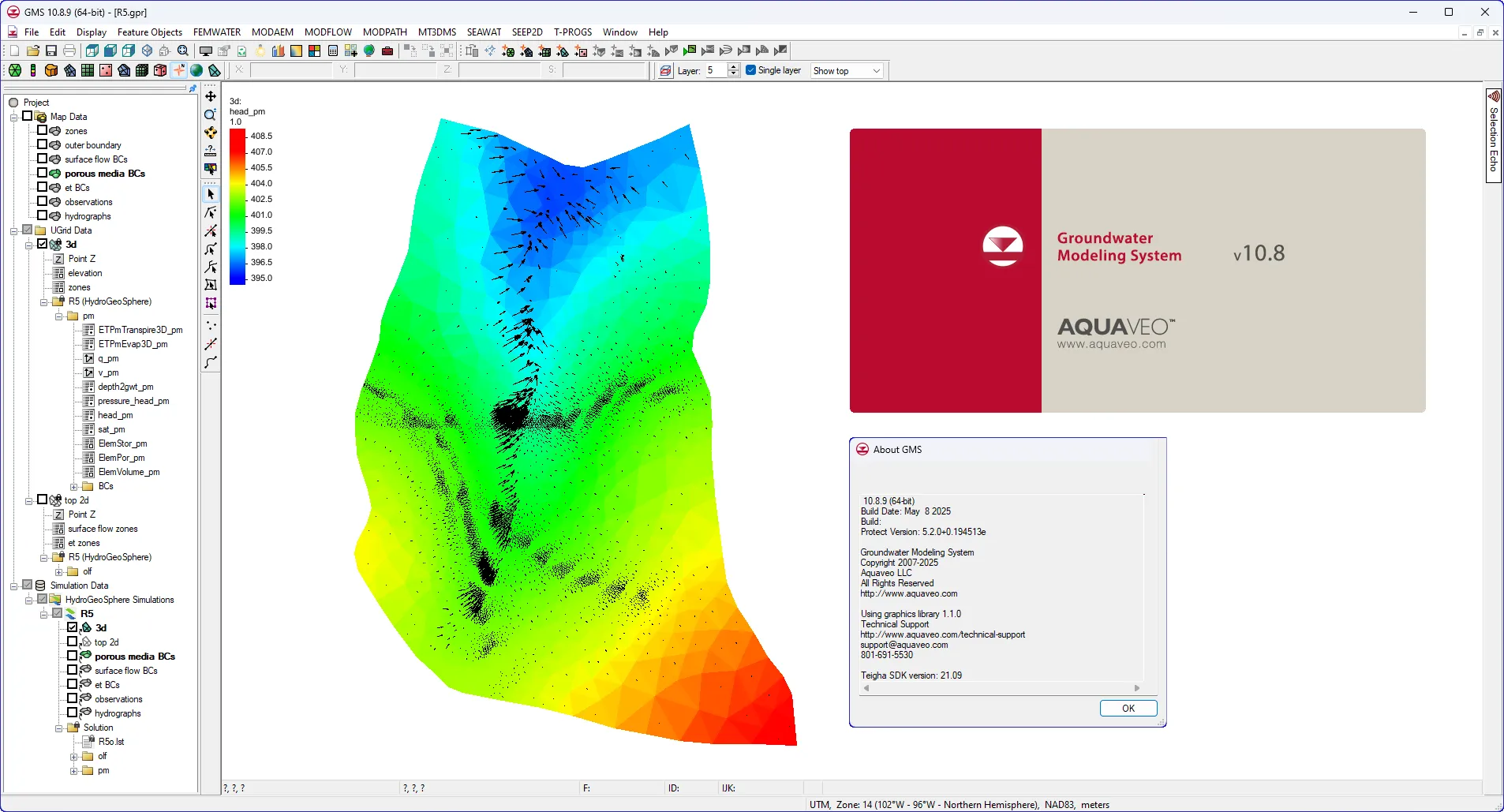Select the Pan tool in the vertical toolbar
The image size is (1504, 812).
point(211,96)
